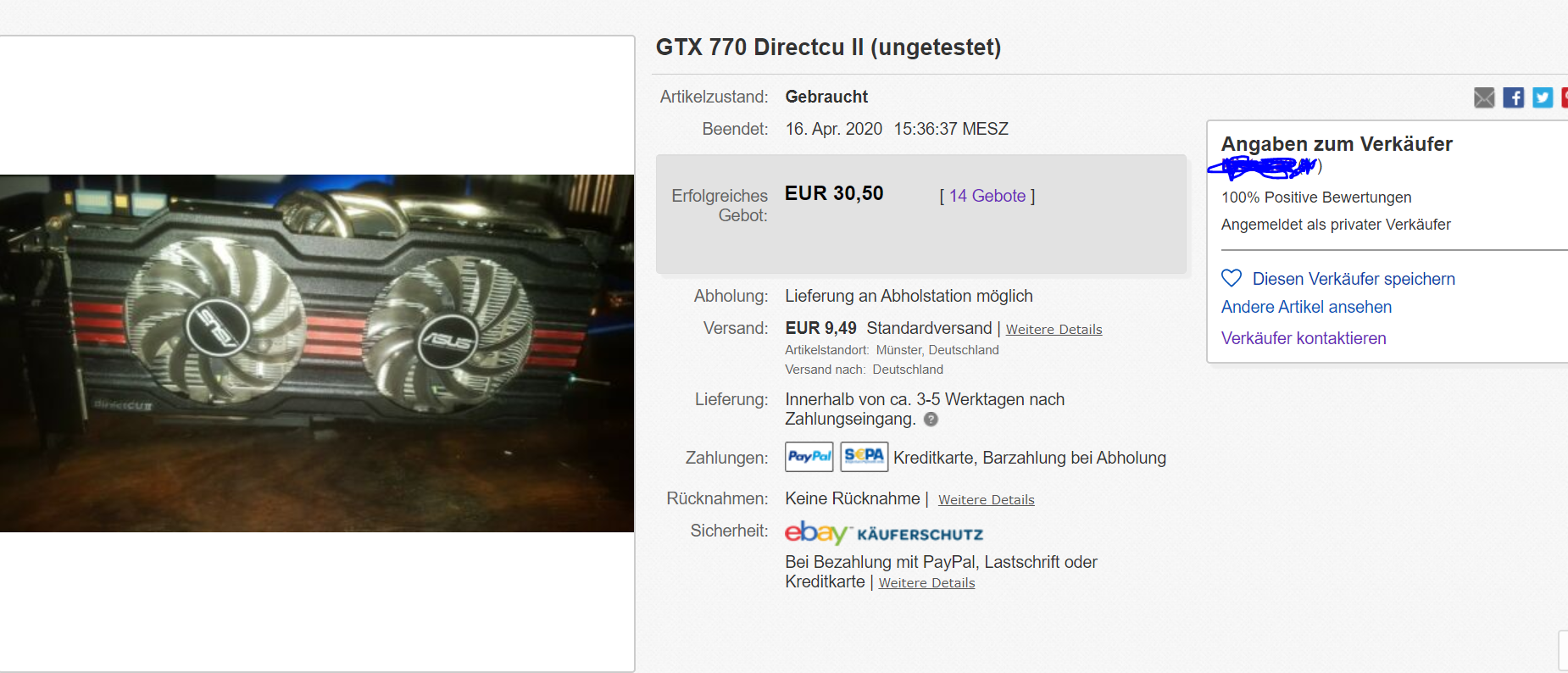This screenshot has height=673, width=1568.
Task: Click Verkäufer kontaktieren link
Action: click(1304, 338)
